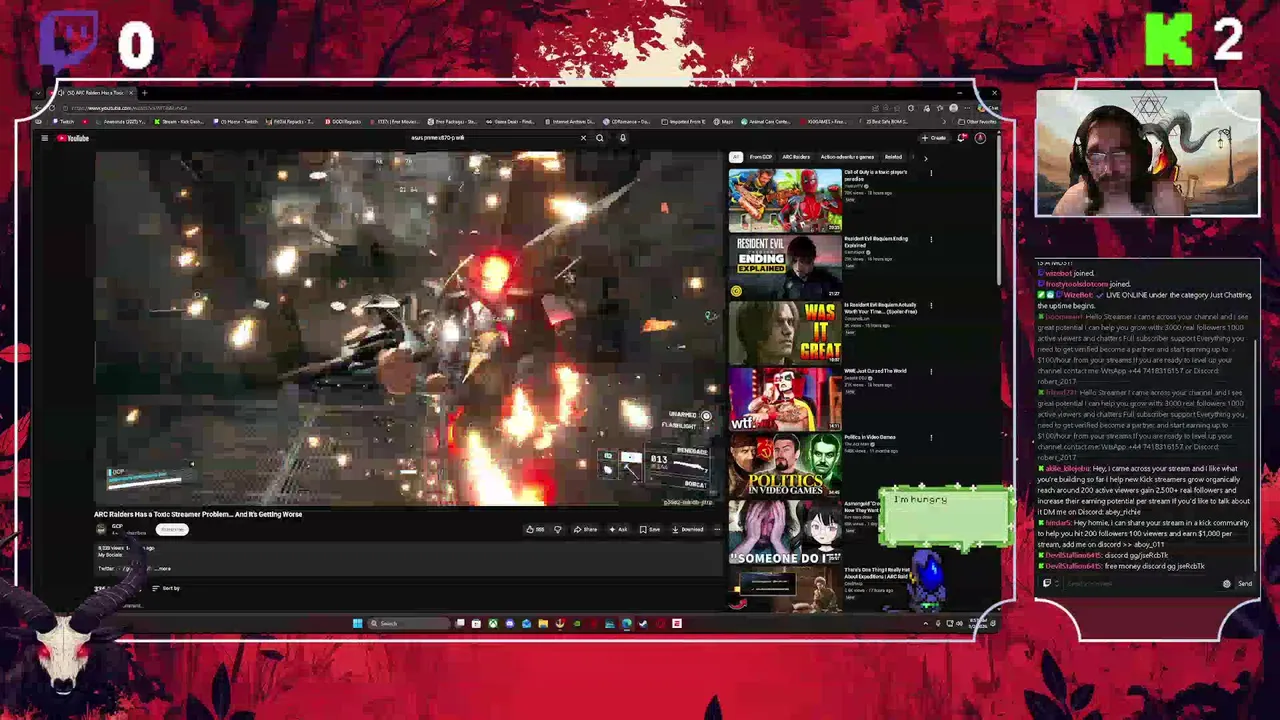Start voice search with microphone icon
The width and height of the screenshot is (1280, 720).
[622, 138]
